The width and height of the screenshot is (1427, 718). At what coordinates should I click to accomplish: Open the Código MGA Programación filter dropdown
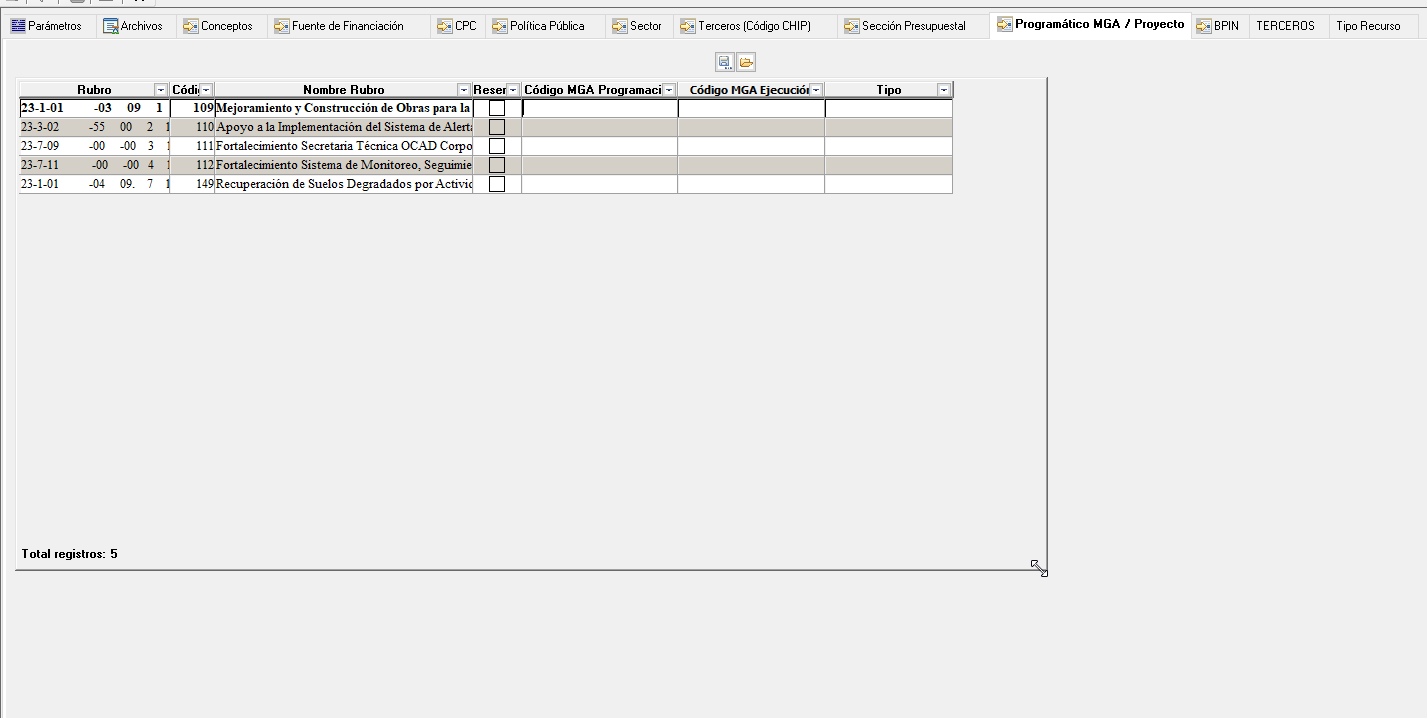[x=669, y=90]
